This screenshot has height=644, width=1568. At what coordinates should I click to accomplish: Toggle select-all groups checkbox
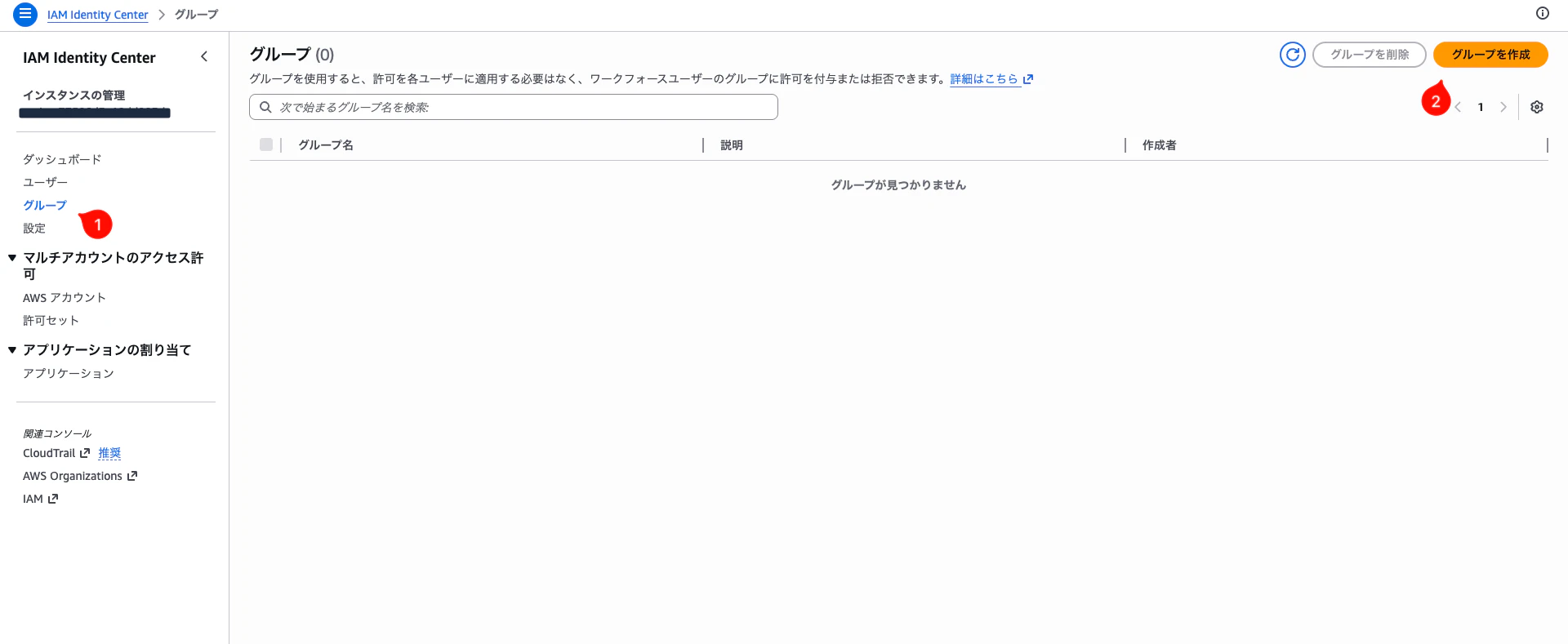266,144
